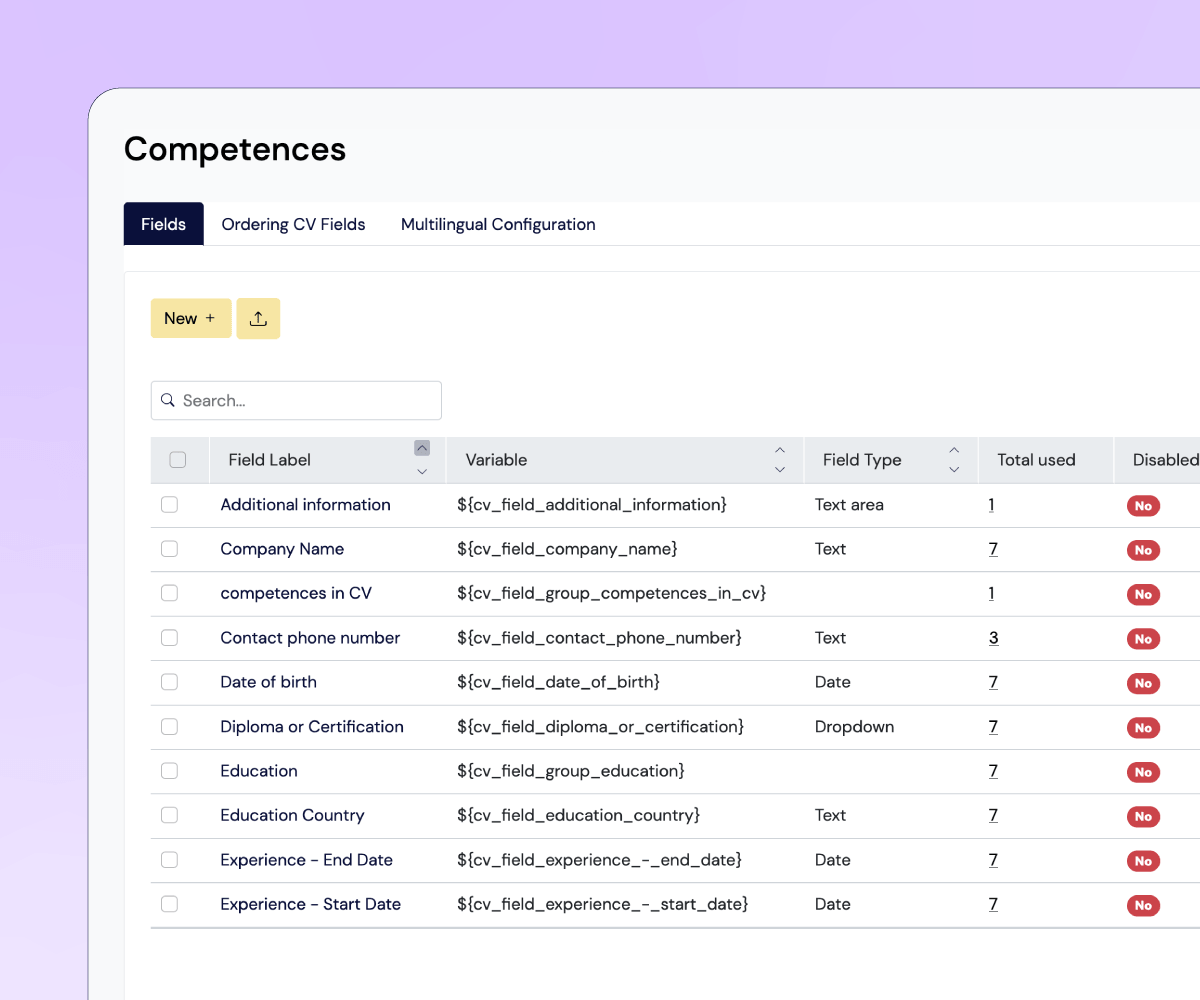Click total used count for Additional information
Viewport: 1200px width, 1000px height.
991,505
